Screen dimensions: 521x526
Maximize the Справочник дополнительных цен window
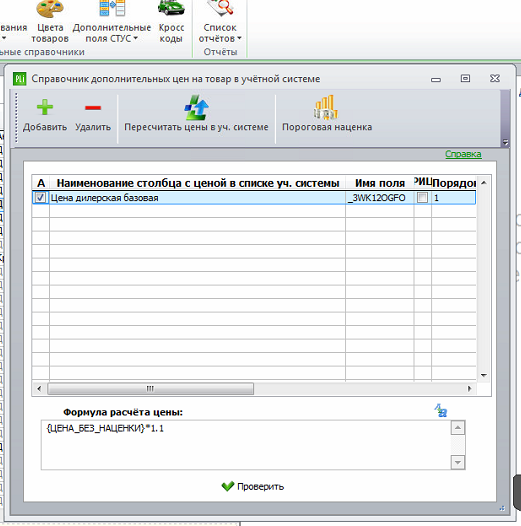point(465,78)
